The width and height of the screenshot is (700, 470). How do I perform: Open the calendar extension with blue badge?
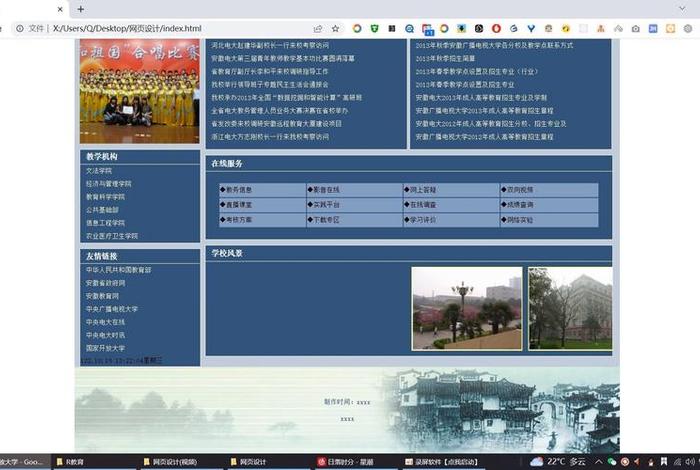tap(427, 29)
